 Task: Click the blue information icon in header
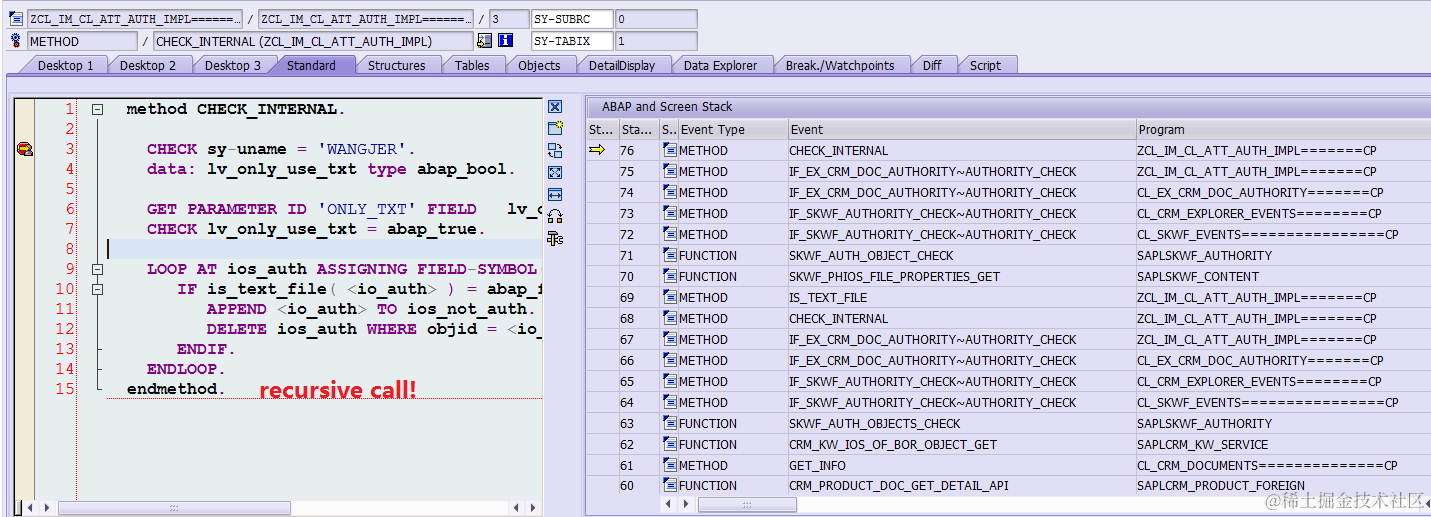[x=506, y=41]
